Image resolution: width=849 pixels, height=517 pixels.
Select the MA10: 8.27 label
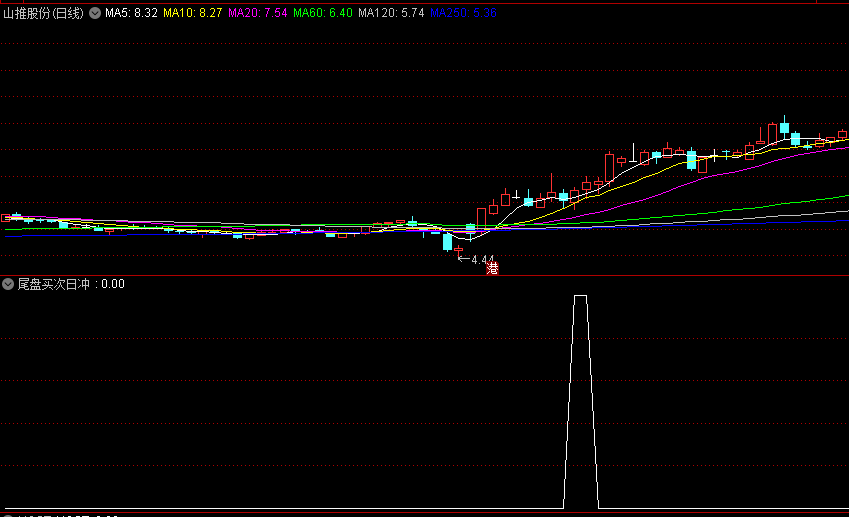point(193,13)
